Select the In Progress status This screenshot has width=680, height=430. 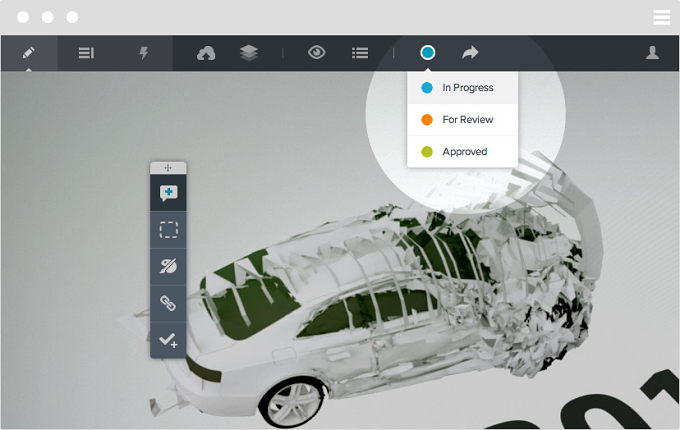click(x=462, y=88)
